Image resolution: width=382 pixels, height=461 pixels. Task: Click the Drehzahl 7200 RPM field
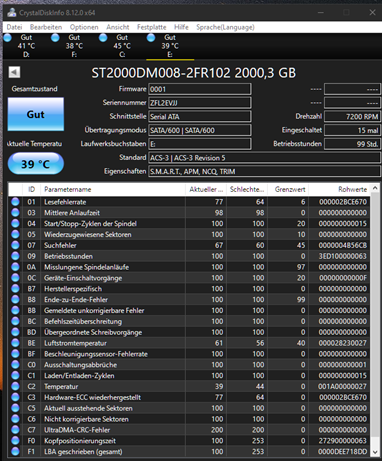click(352, 116)
